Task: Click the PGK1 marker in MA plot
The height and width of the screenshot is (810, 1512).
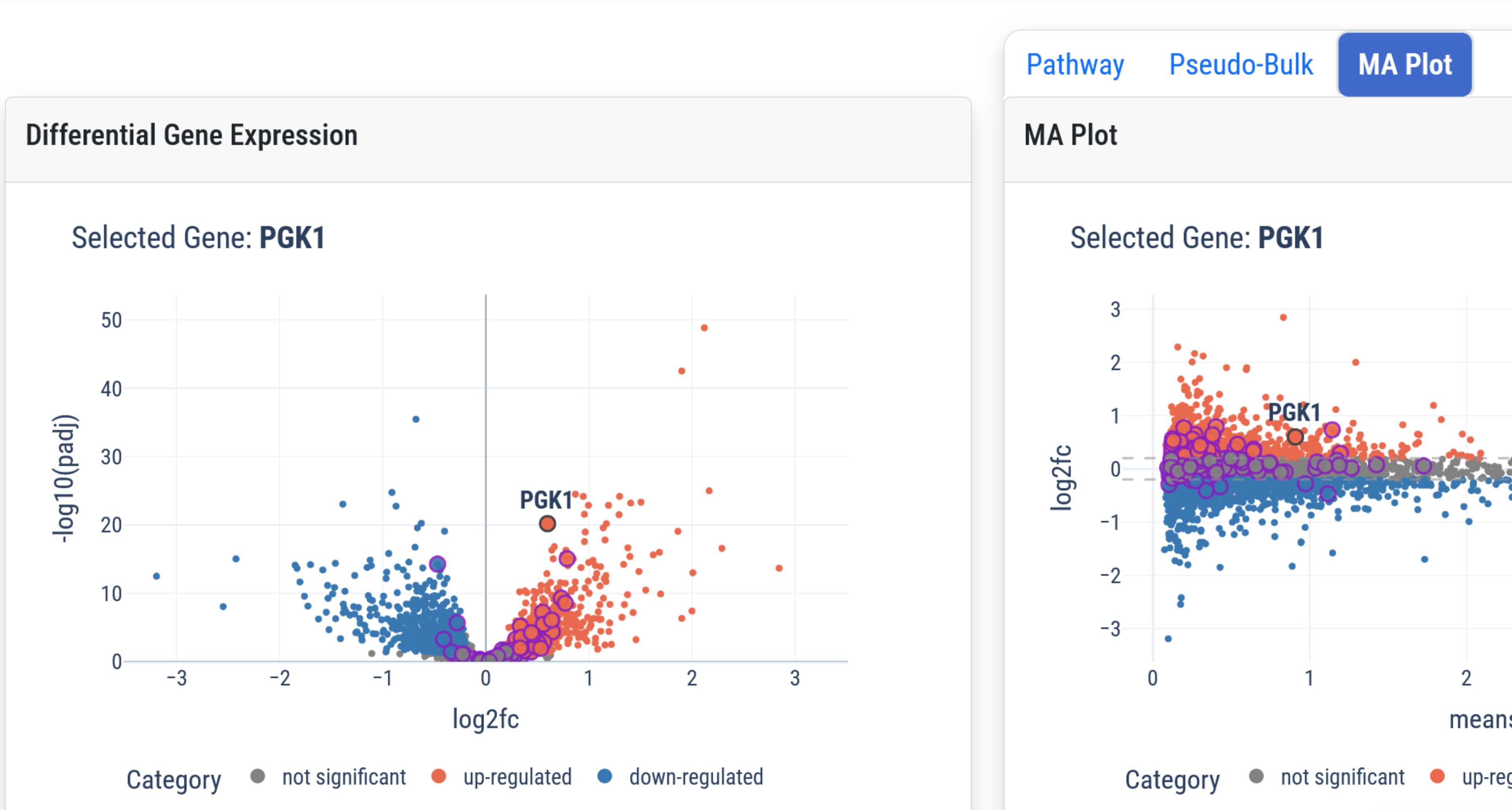Action: [x=1295, y=437]
